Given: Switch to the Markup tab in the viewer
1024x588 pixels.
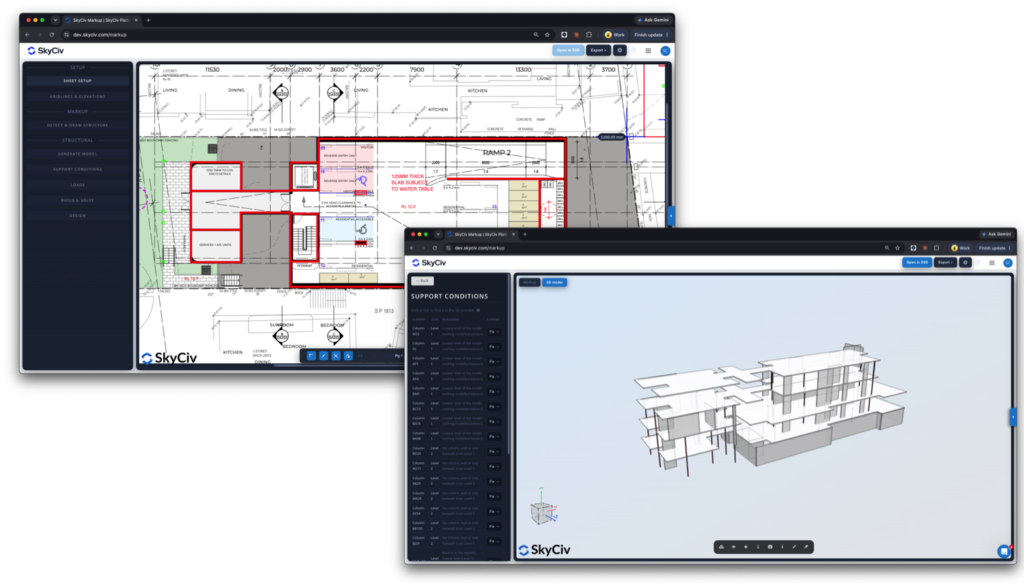Looking at the screenshot, I should point(530,282).
